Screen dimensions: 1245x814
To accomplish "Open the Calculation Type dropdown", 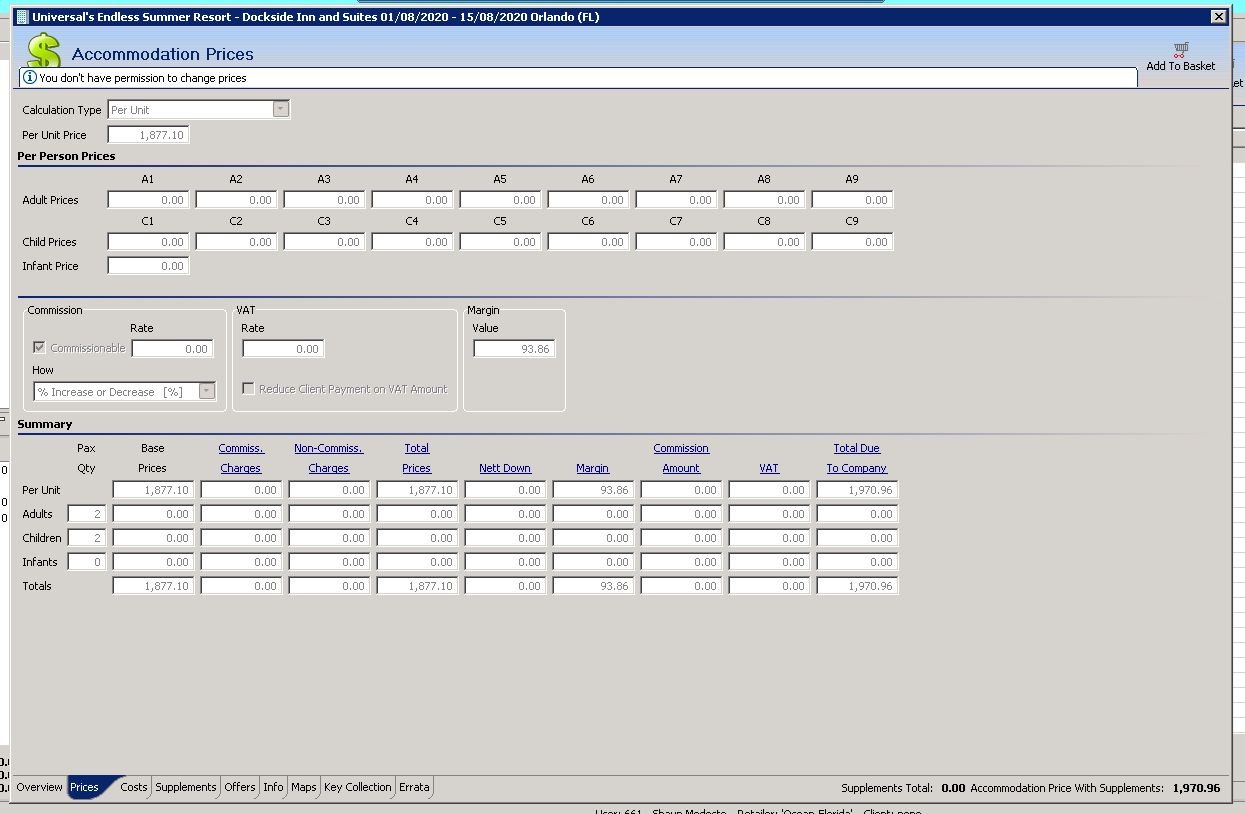I will coord(281,110).
